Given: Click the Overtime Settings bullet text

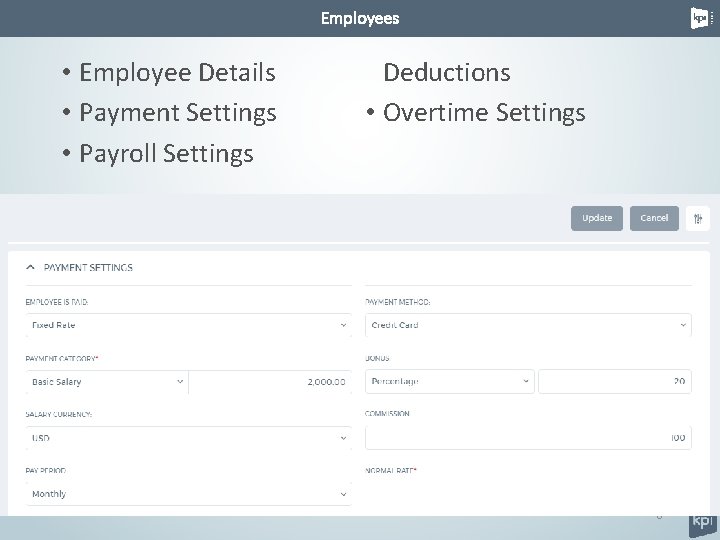Looking at the screenshot, I should (484, 113).
